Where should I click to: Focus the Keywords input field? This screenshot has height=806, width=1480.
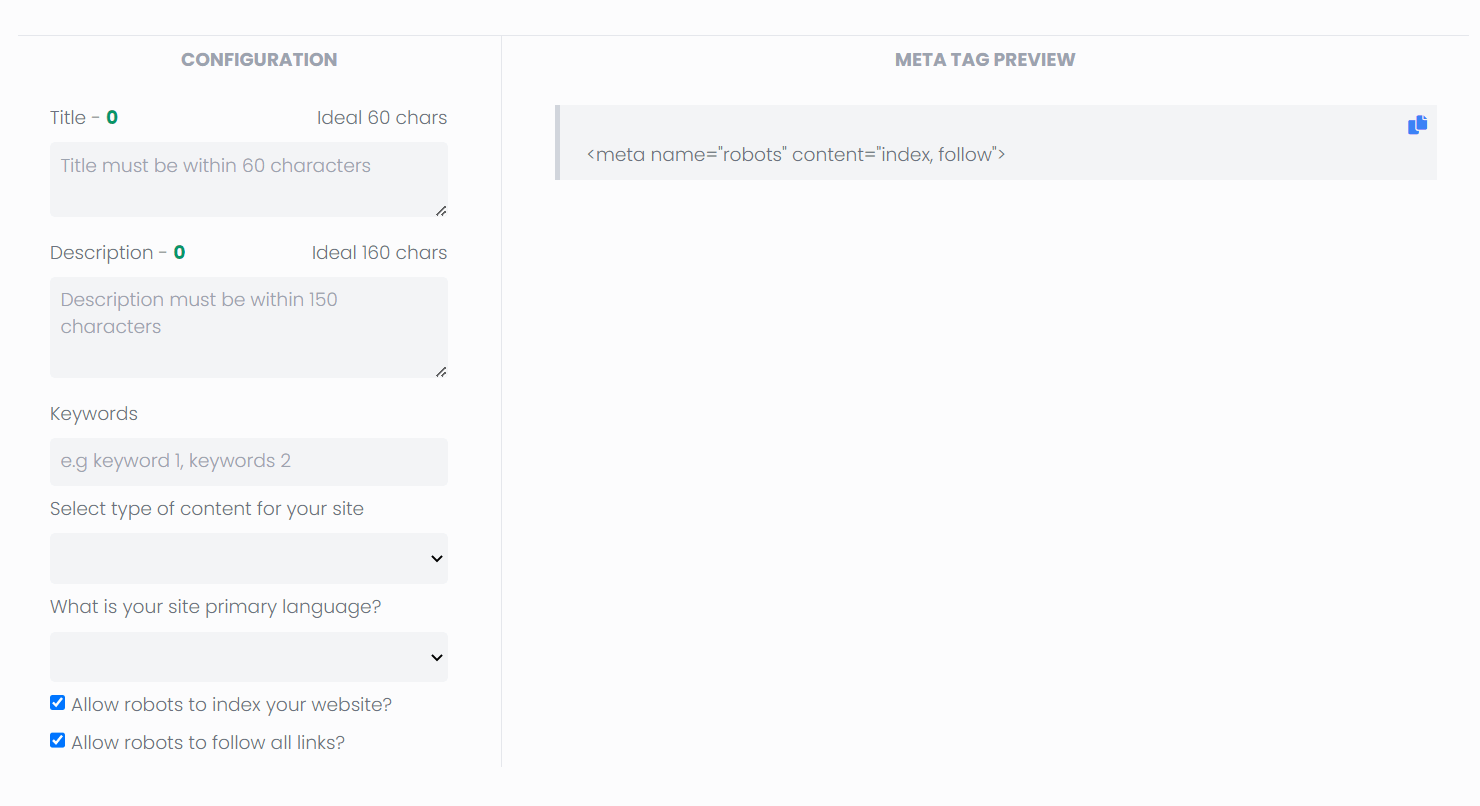coord(248,461)
